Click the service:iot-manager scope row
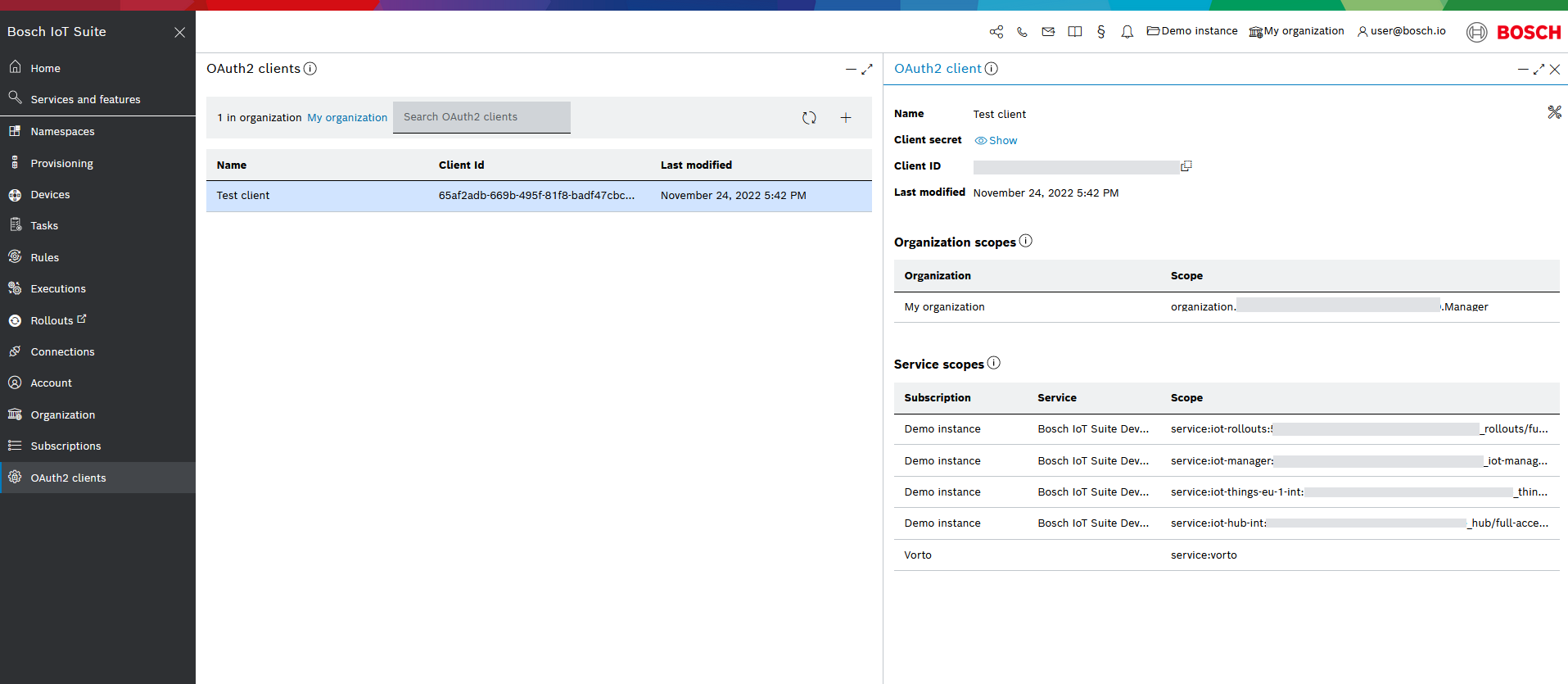 point(1227,461)
